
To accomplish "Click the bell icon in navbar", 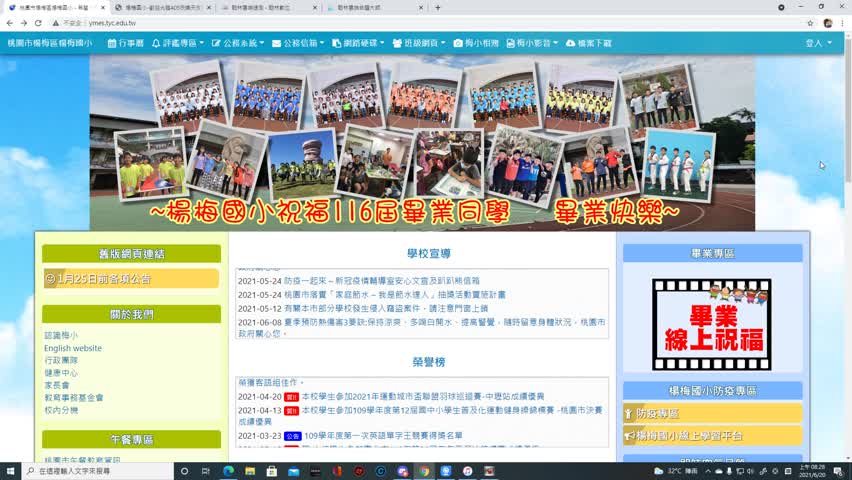I will [156, 43].
